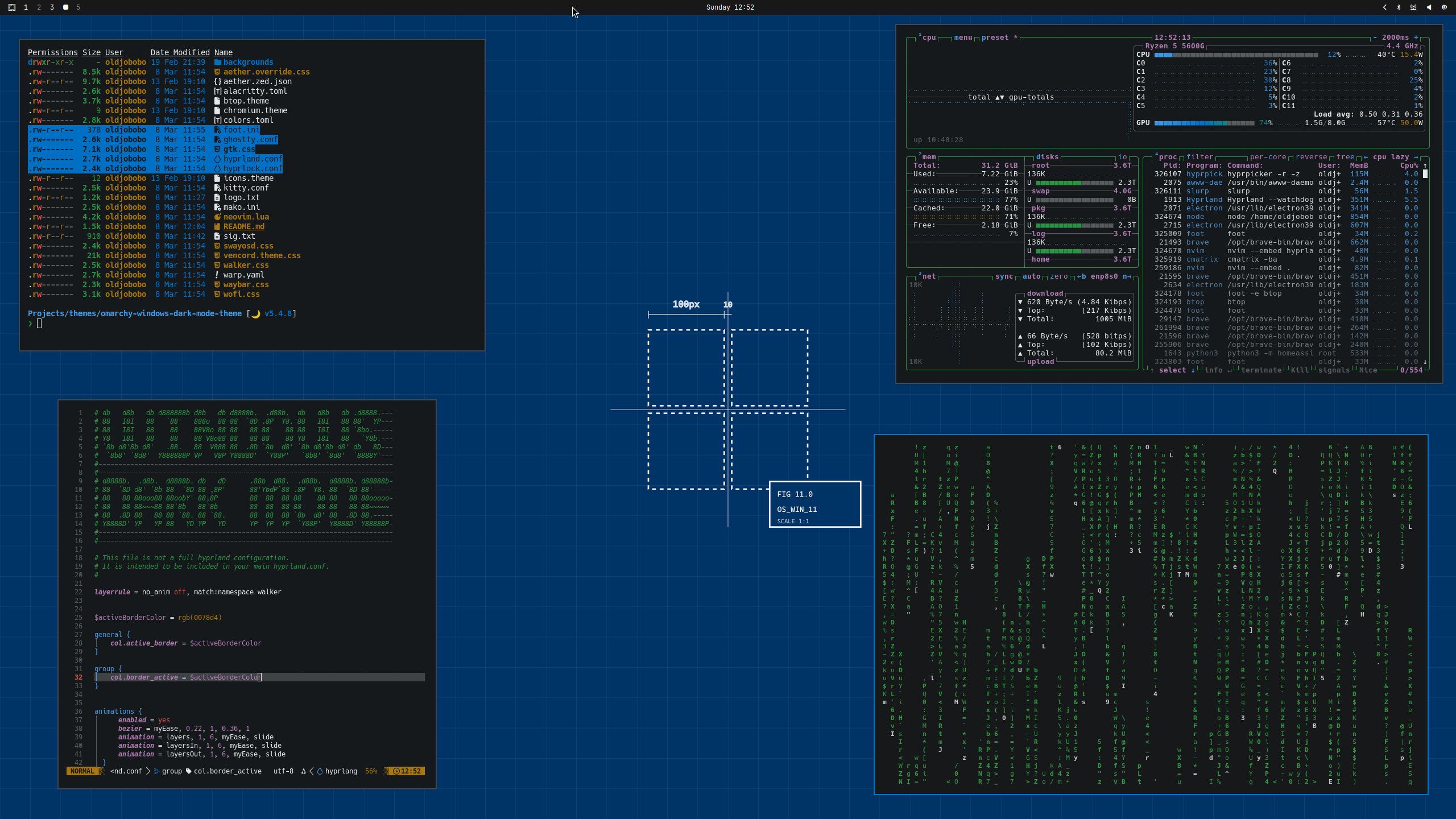Toggle reverse sorting in btop proc
The image size is (1456, 819).
1311,157
